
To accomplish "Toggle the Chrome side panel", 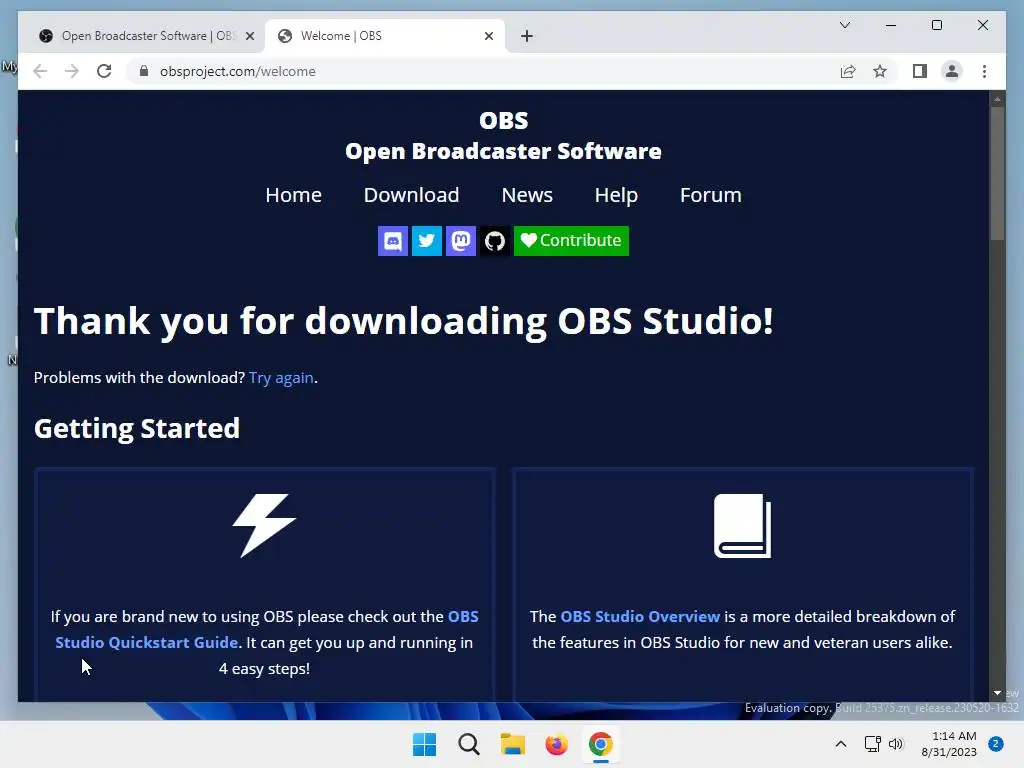I will [920, 71].
